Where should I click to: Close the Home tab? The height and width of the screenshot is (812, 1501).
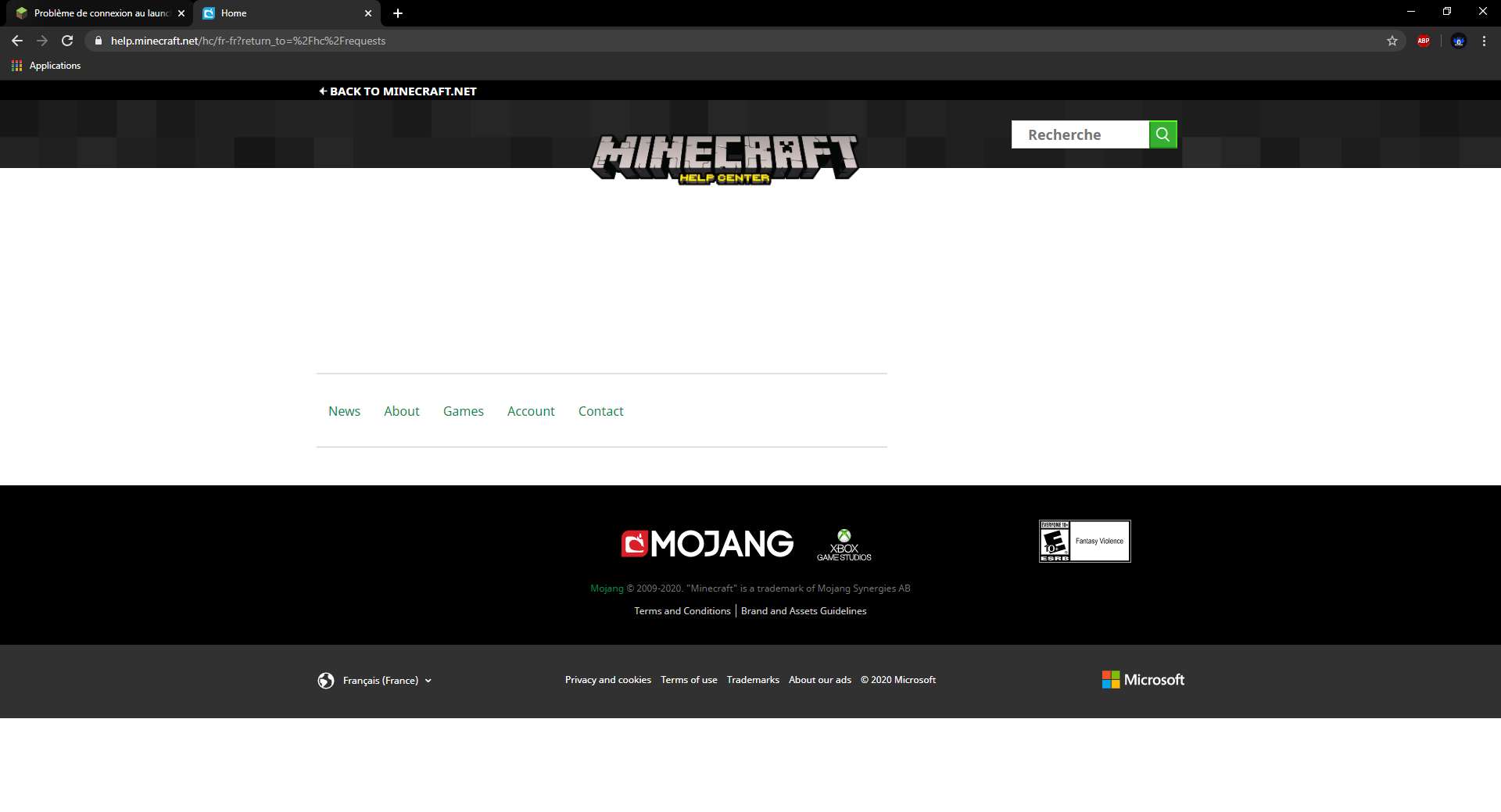point(368,13)
